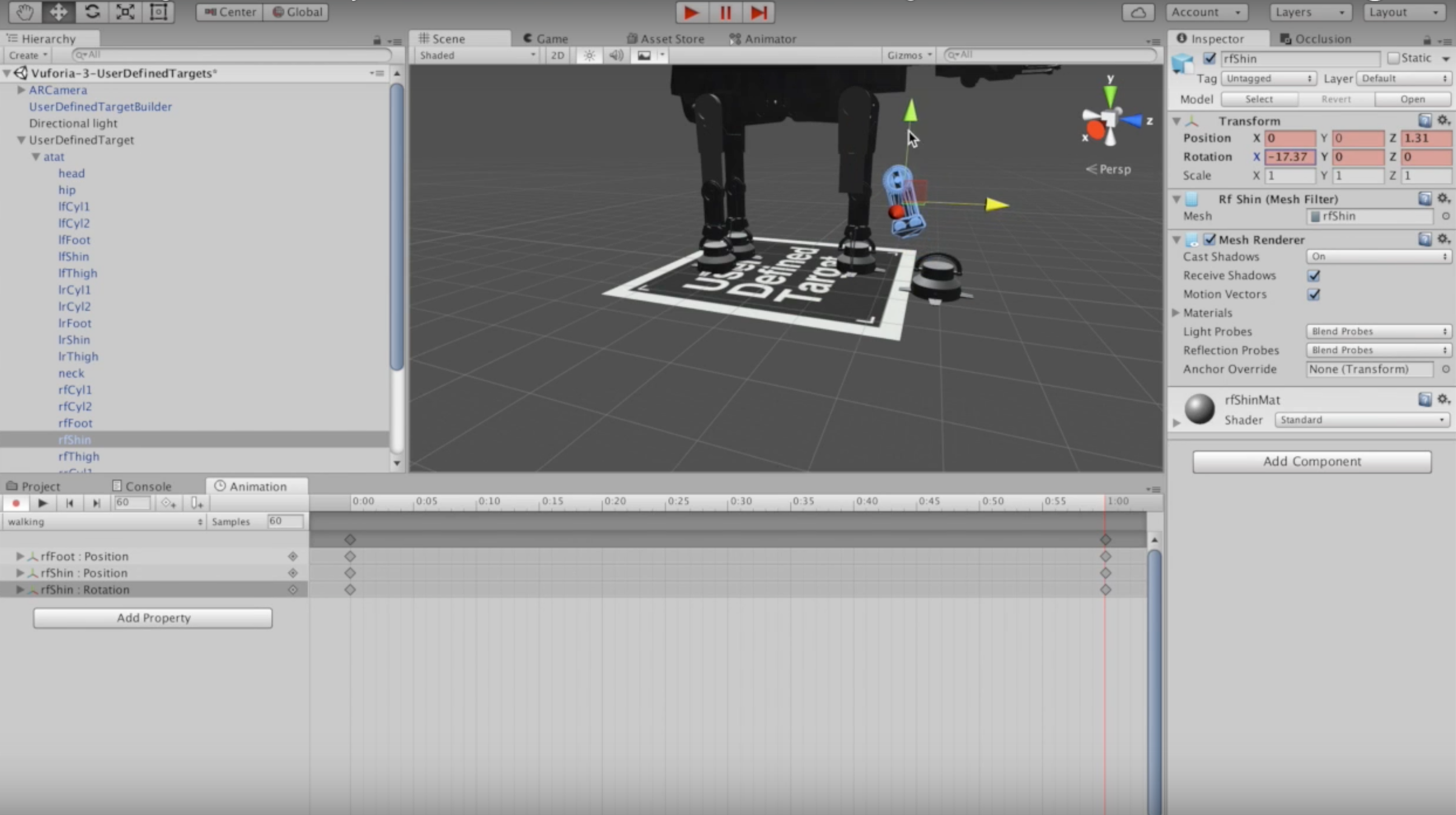Open Unity Collab cloud services
The image size is (1456, 815).
pyautogui.click(x=1139, y=12)
